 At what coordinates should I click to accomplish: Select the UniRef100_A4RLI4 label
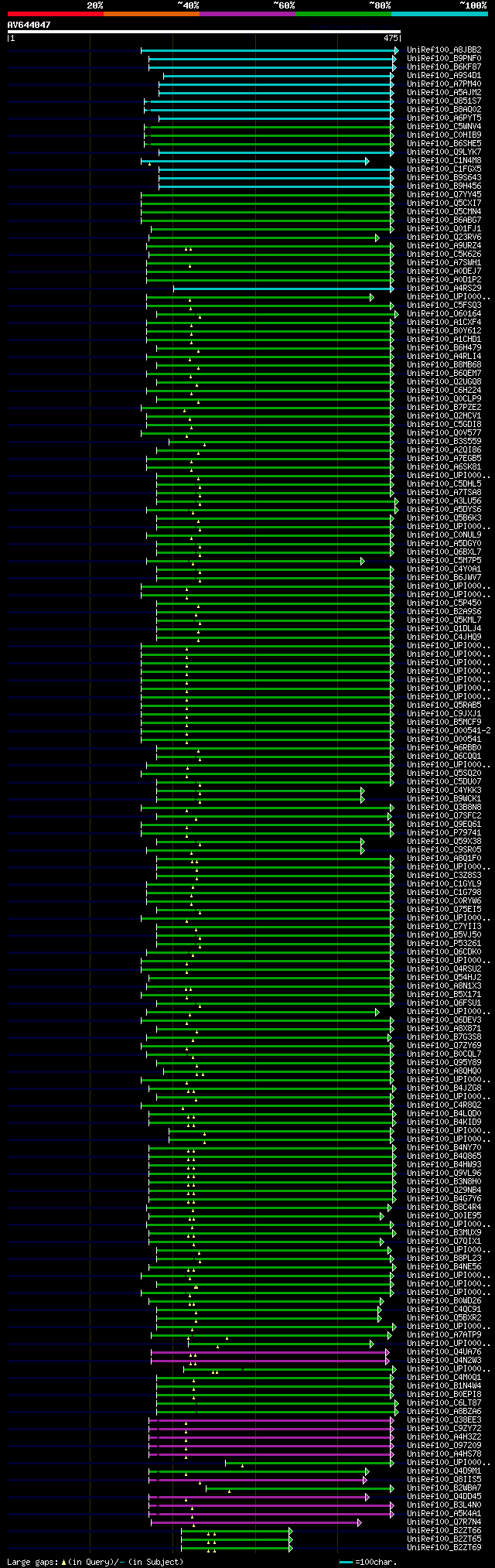pos(444,356)
